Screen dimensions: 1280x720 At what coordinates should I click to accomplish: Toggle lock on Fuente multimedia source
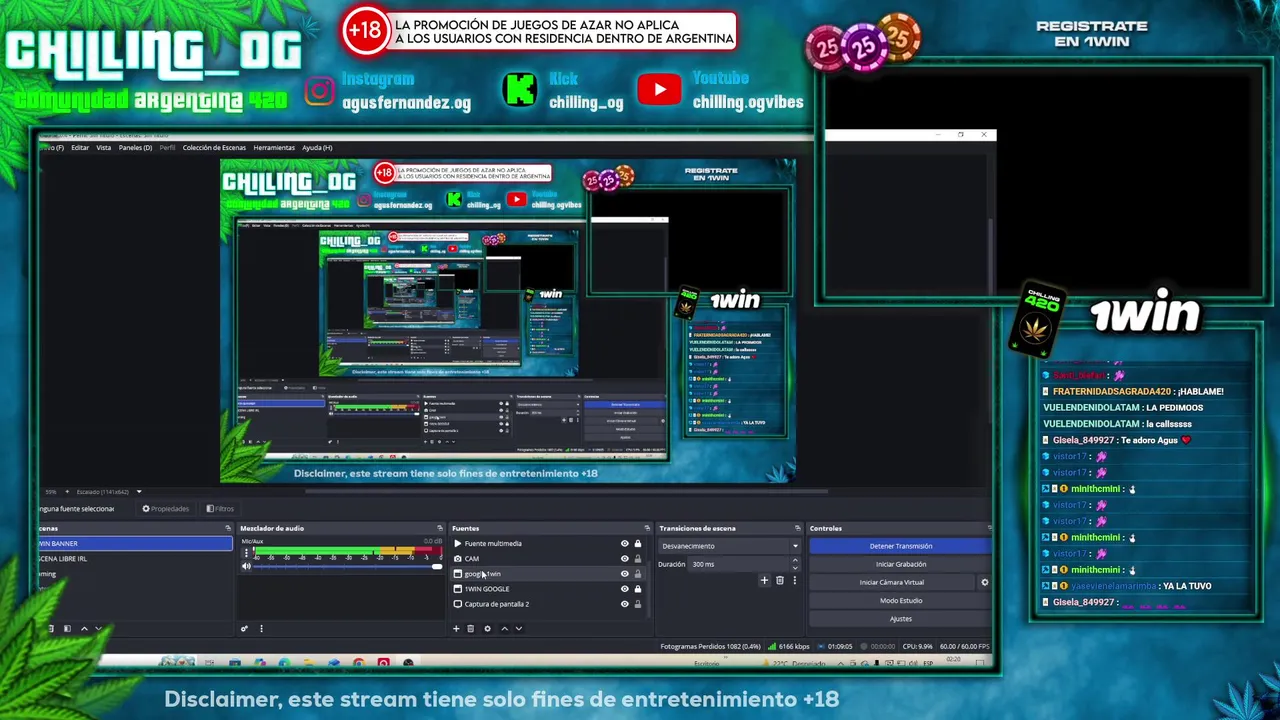pyautogui.click(x=638, y=543)
